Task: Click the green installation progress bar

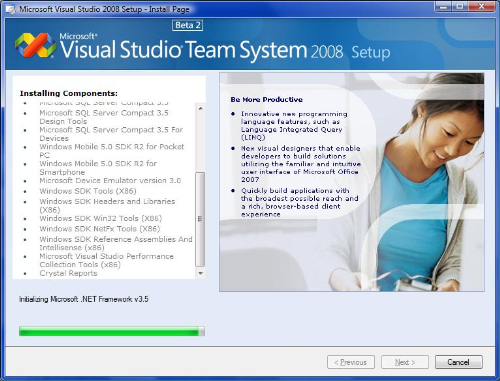Action: click(112, 331)
